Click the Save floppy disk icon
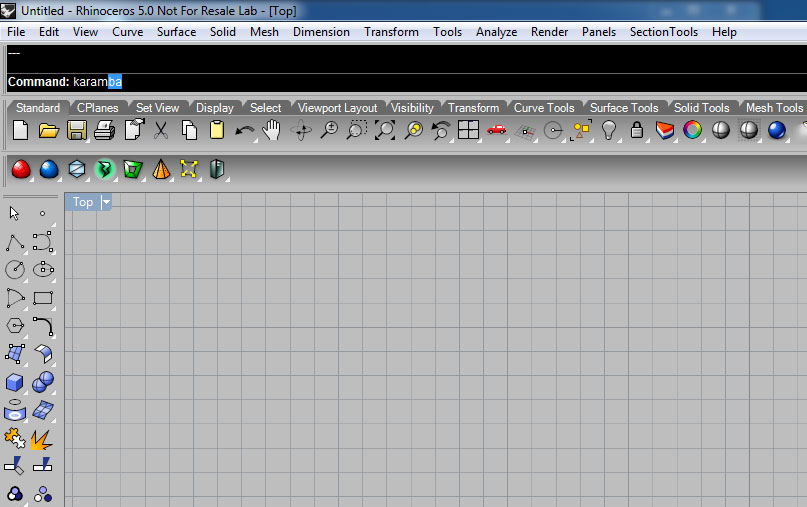 pyautogui.click(x=76, y=130)
